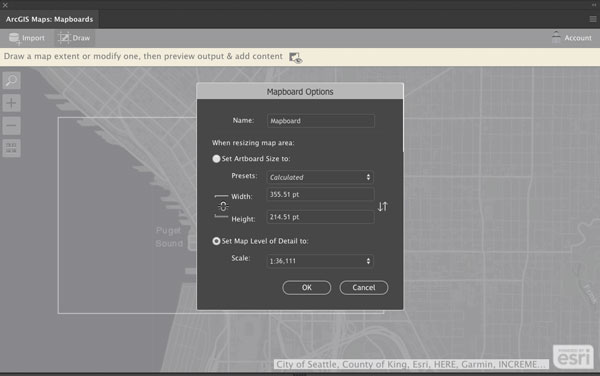
Task: Click the Import database icon
Action: point(15,38)
